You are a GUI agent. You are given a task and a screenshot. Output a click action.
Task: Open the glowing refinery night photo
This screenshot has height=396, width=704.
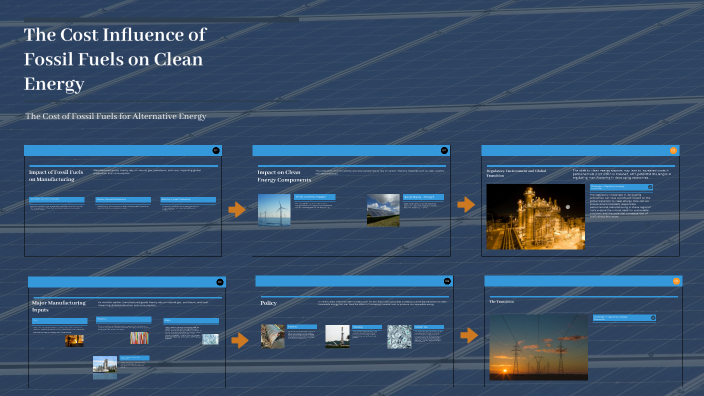click(x=536, y=217)
